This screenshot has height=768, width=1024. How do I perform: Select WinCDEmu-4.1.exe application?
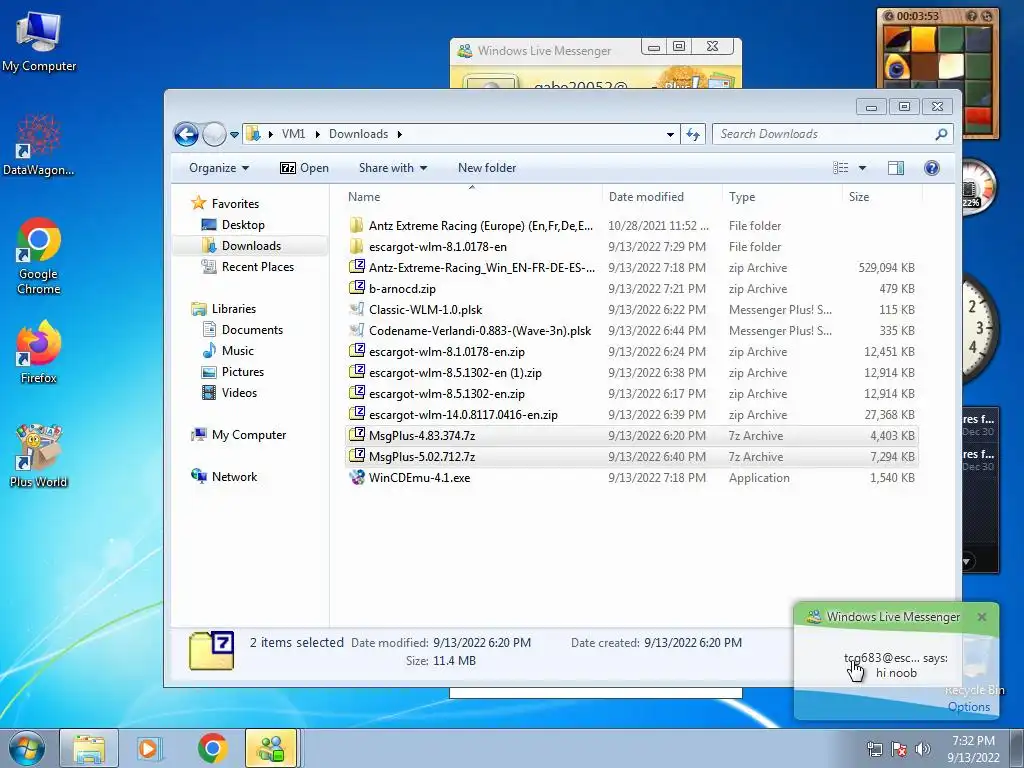(x=631, y=477)
